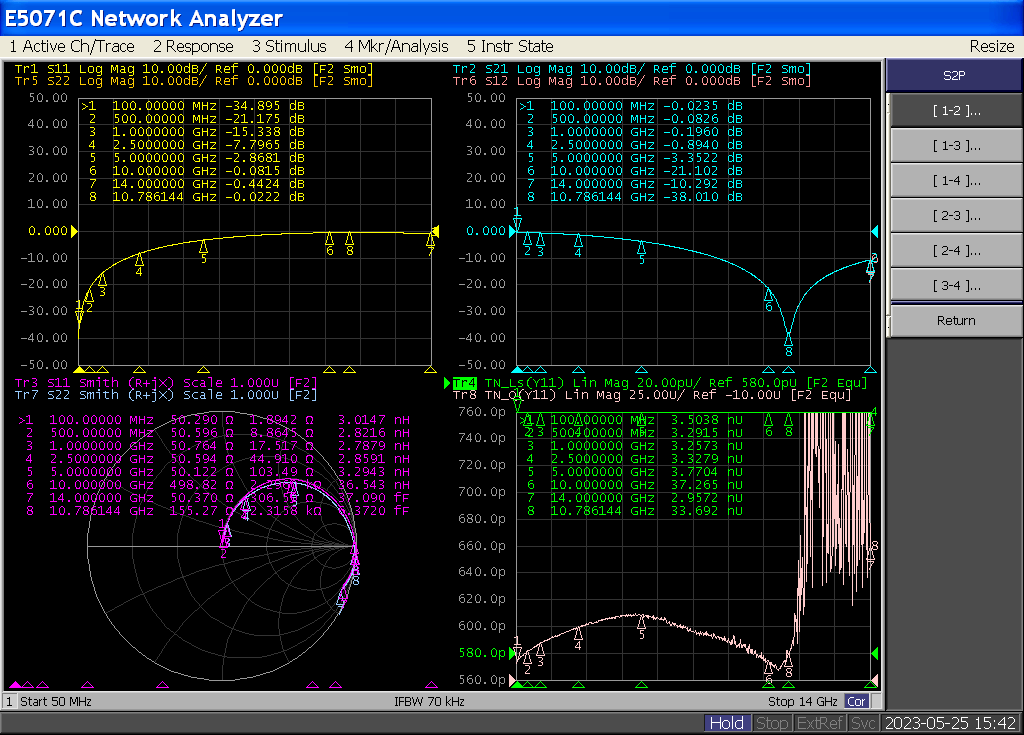This screenshot has width=1024, height=735.
Task: Select the [ 1-3 ]... softkey
Action: pyautogui.click(x=956, y=145)
